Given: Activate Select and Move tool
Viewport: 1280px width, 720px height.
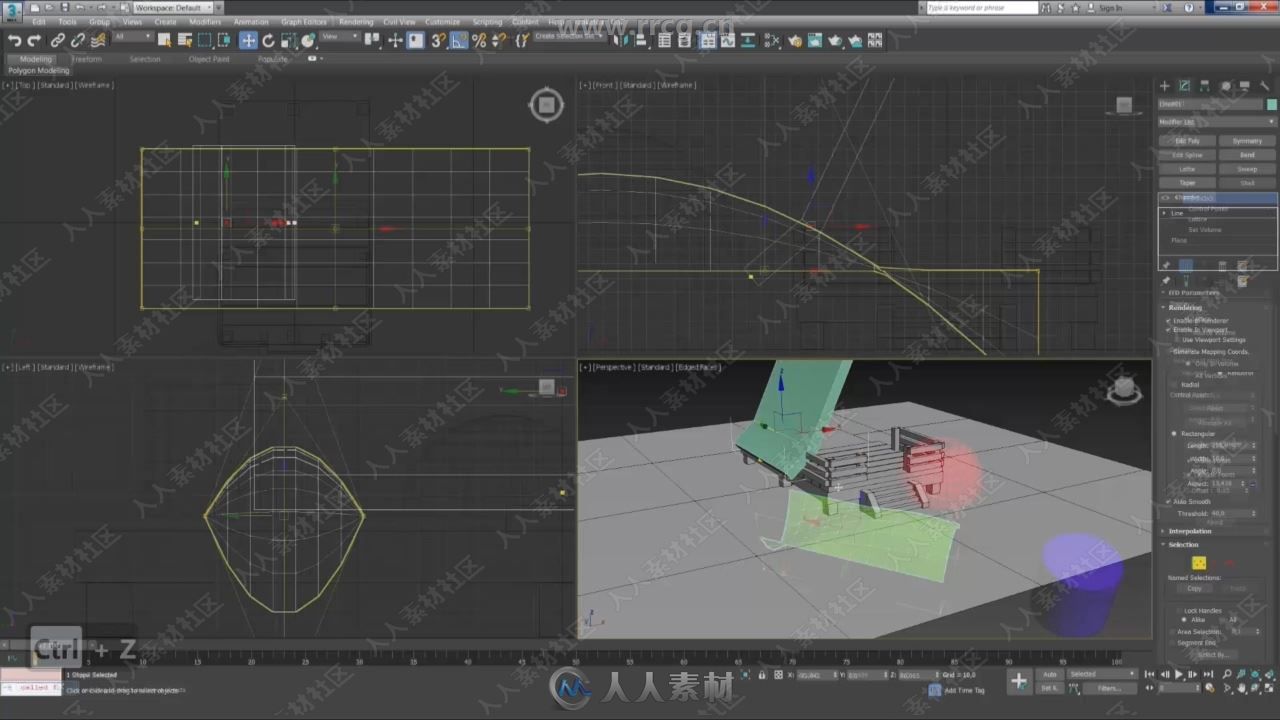Looking at the screenshot, I should click(248, 40).
